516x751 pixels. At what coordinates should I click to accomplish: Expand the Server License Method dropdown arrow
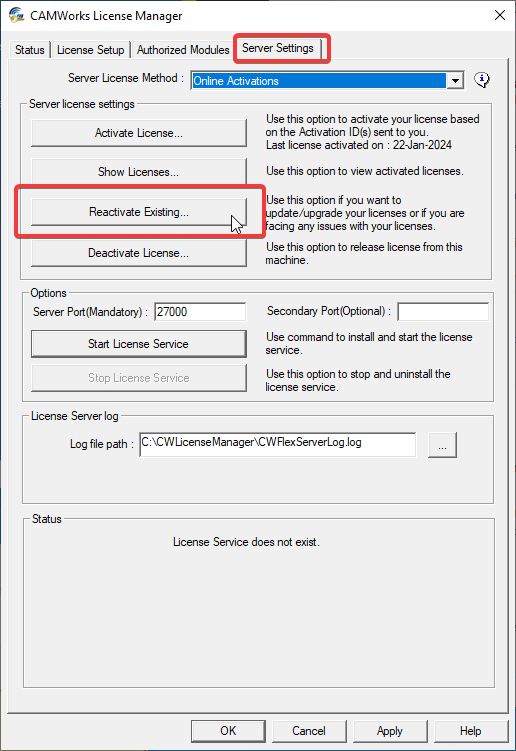pyautogui.click(x=455, y=80)
